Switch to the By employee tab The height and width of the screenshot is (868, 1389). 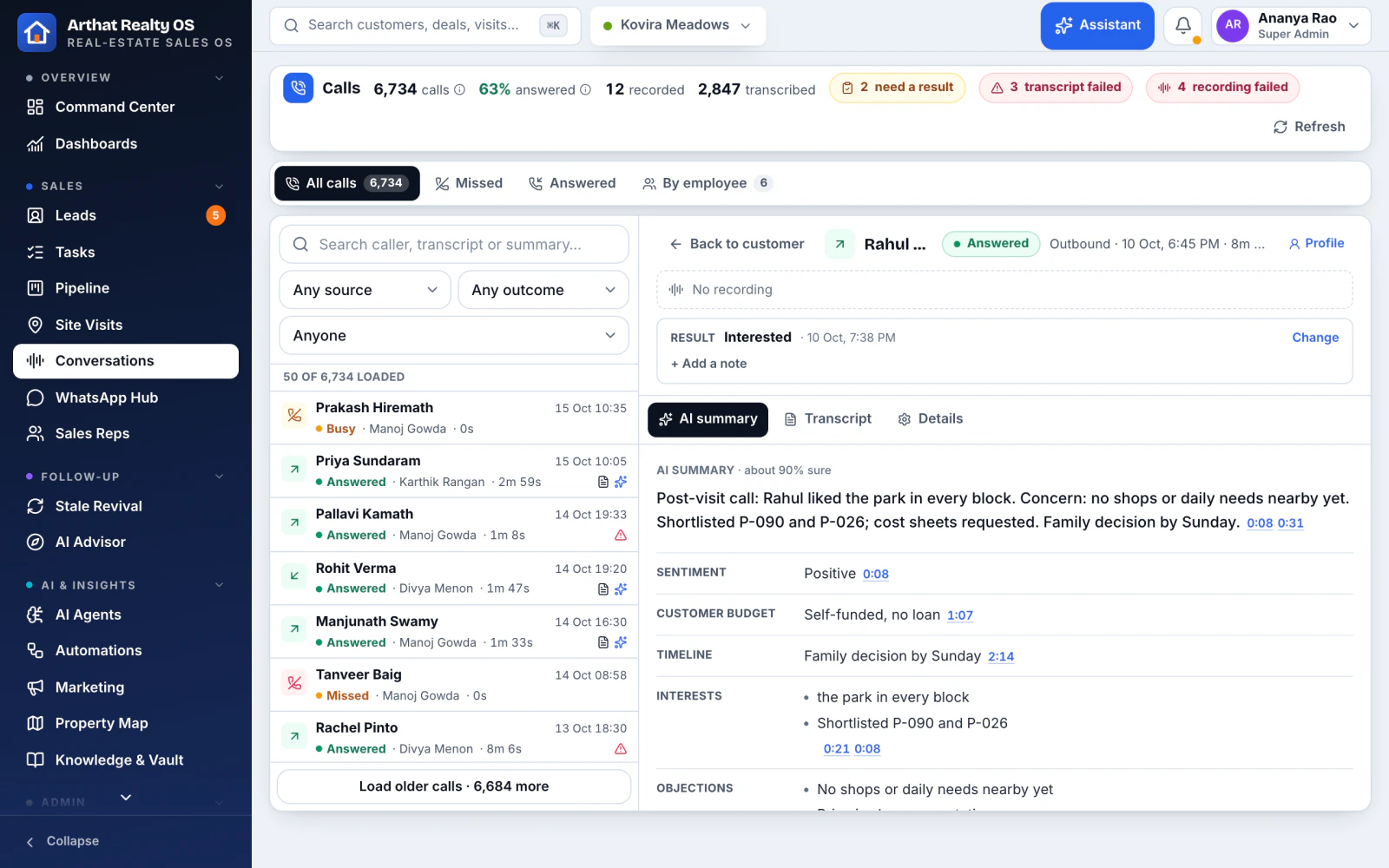point(707,183)
